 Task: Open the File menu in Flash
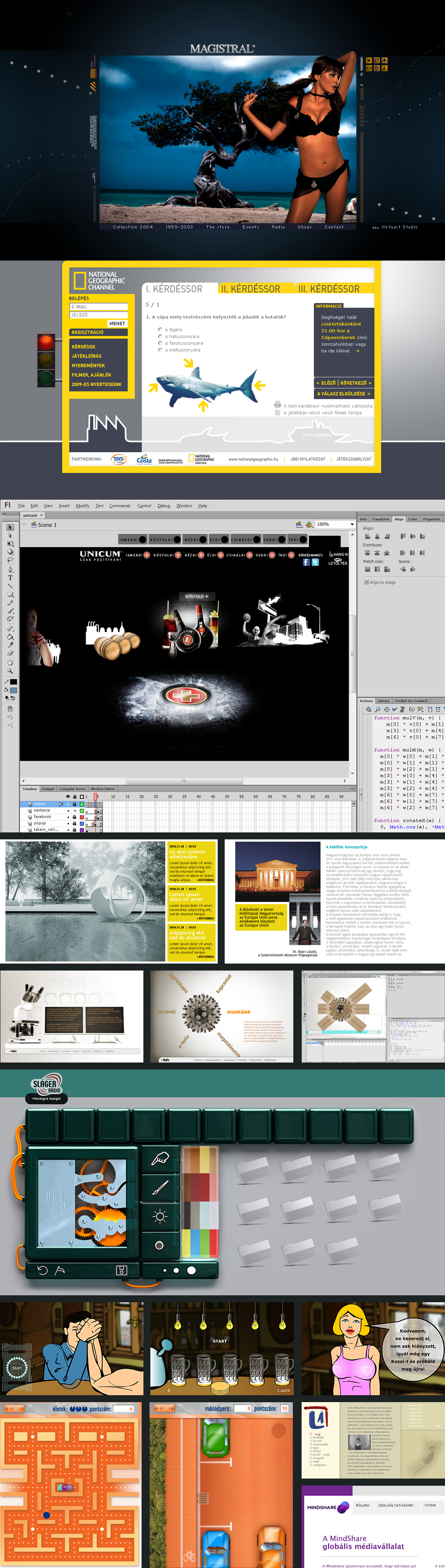tap(21, 506)
